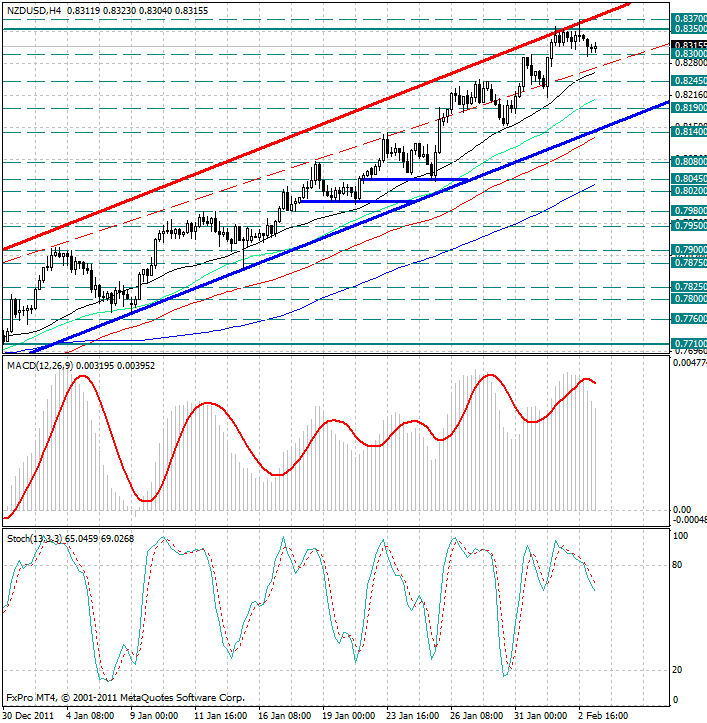Click the 0.8350 price level label
Viewport: 707px width, 723px height.
point(689,29)
